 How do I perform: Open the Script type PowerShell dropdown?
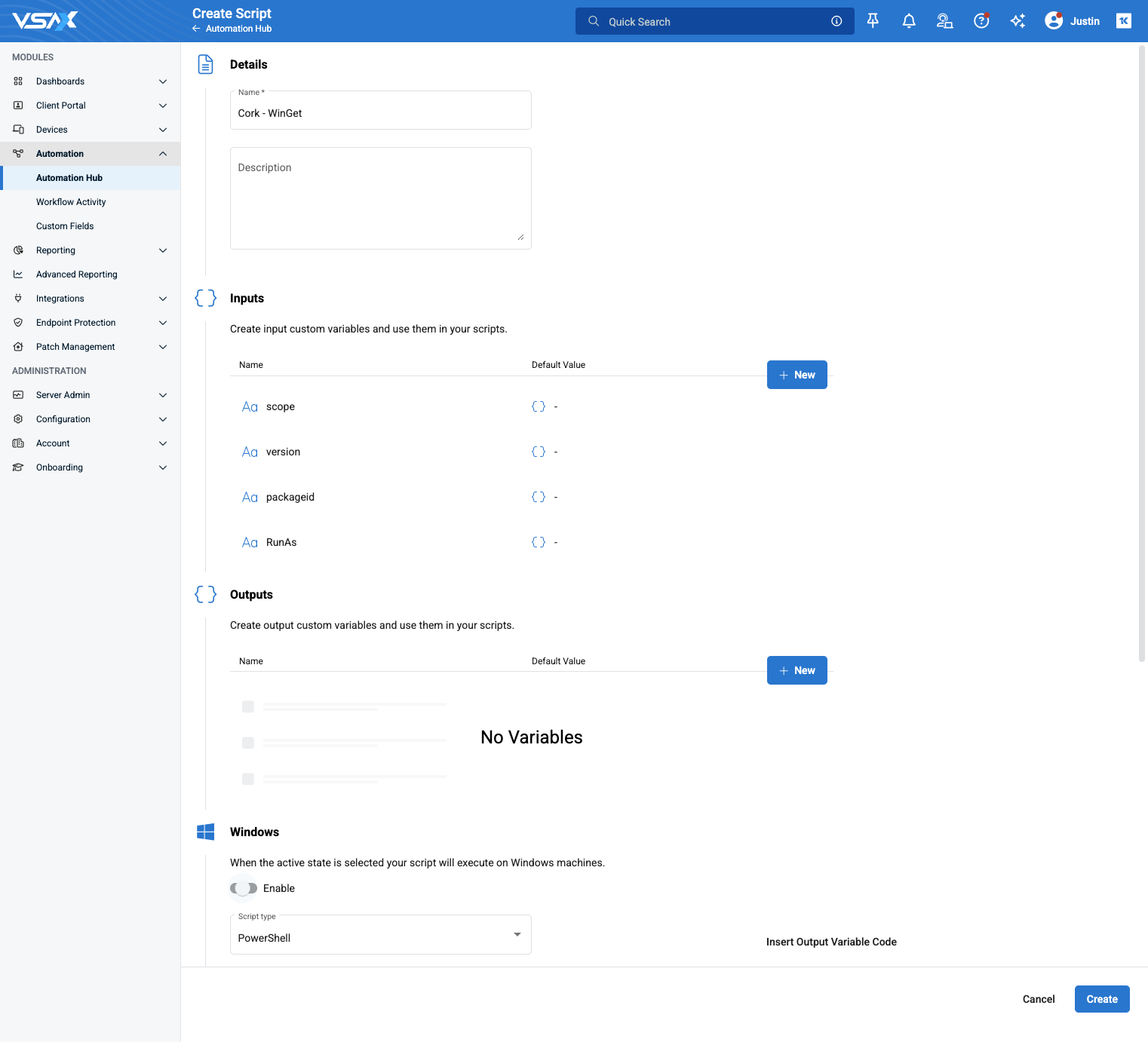click(381, 935)
